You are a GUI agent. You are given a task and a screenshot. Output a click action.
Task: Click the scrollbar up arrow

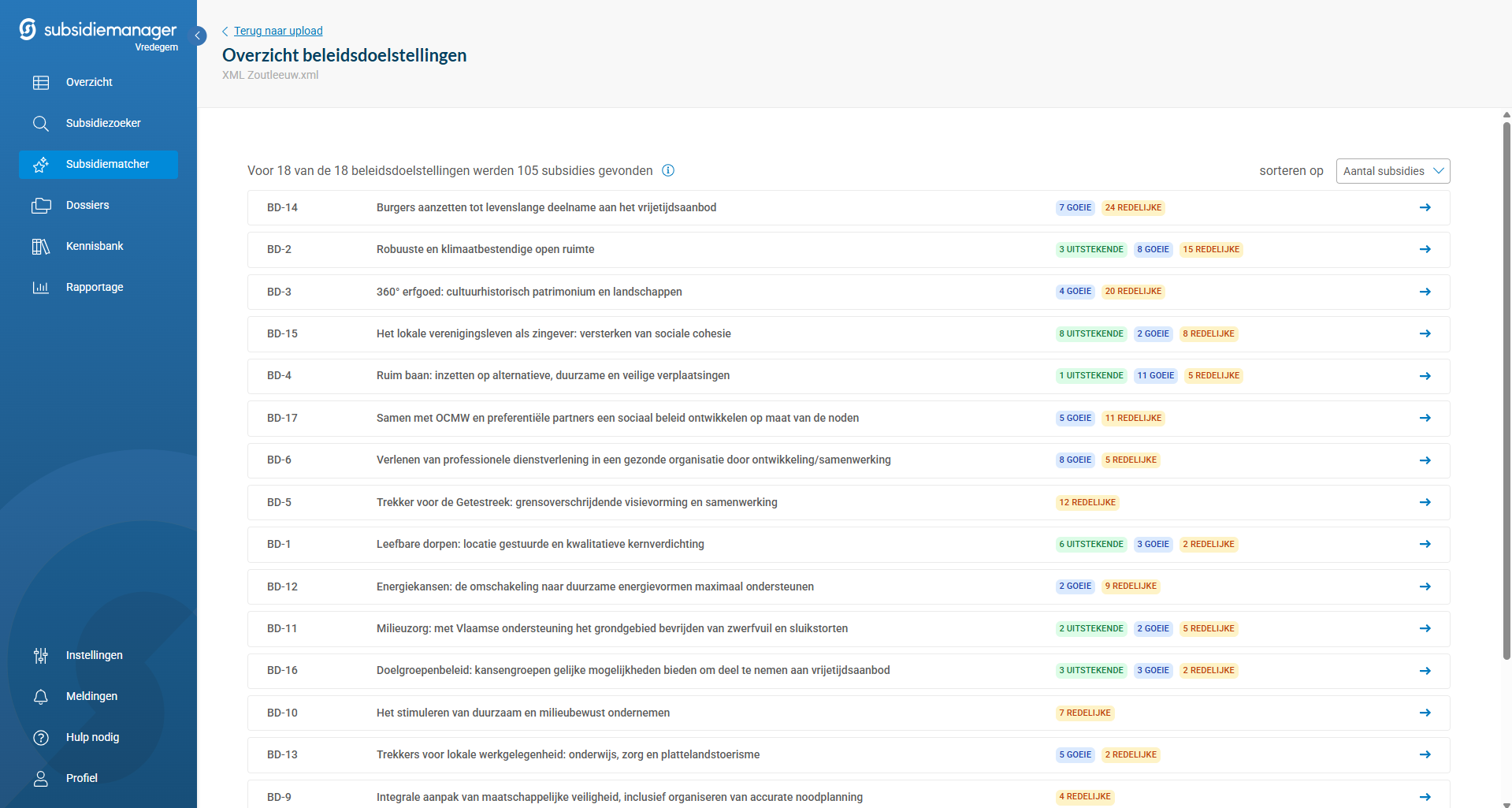coord(1506,114)
